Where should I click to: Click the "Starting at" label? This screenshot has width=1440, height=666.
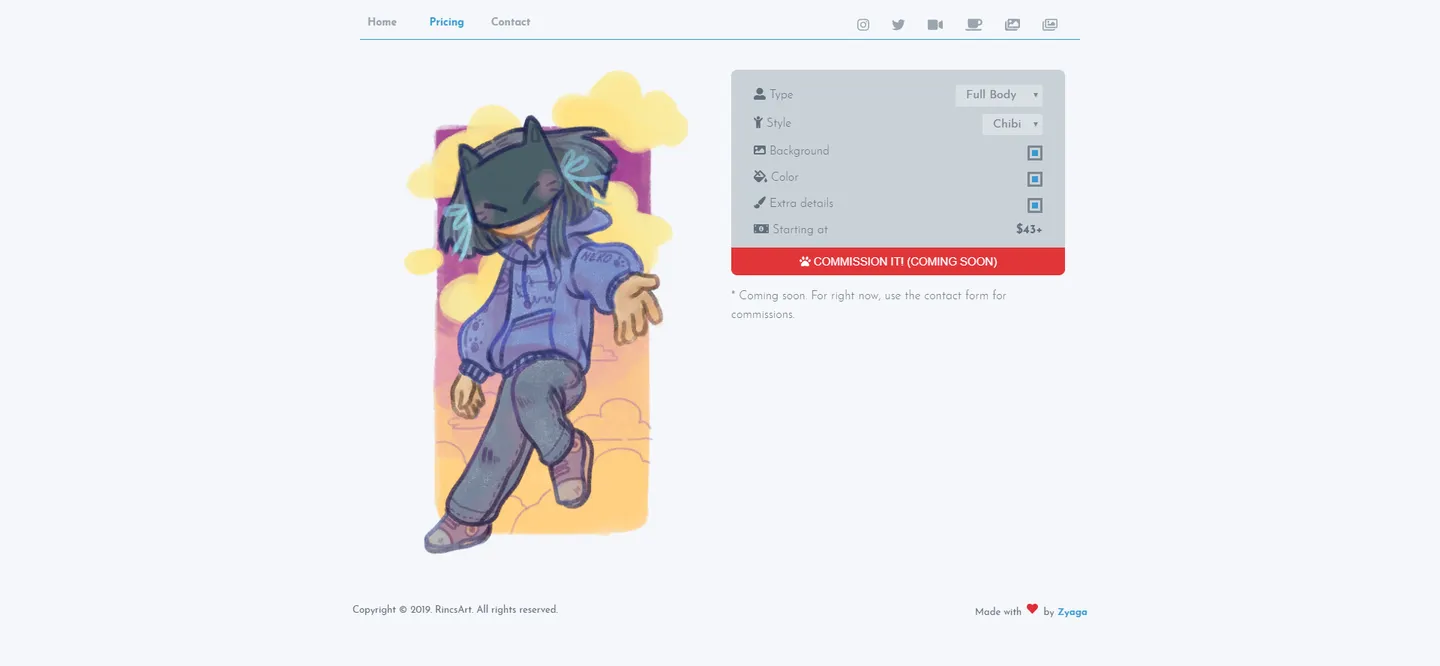(800, 229)
